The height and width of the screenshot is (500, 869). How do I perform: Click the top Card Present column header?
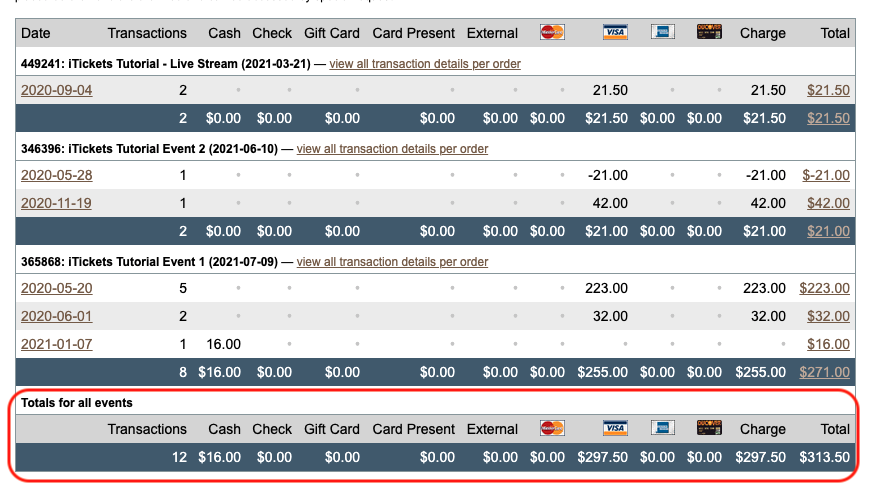[x=413, y=33]
